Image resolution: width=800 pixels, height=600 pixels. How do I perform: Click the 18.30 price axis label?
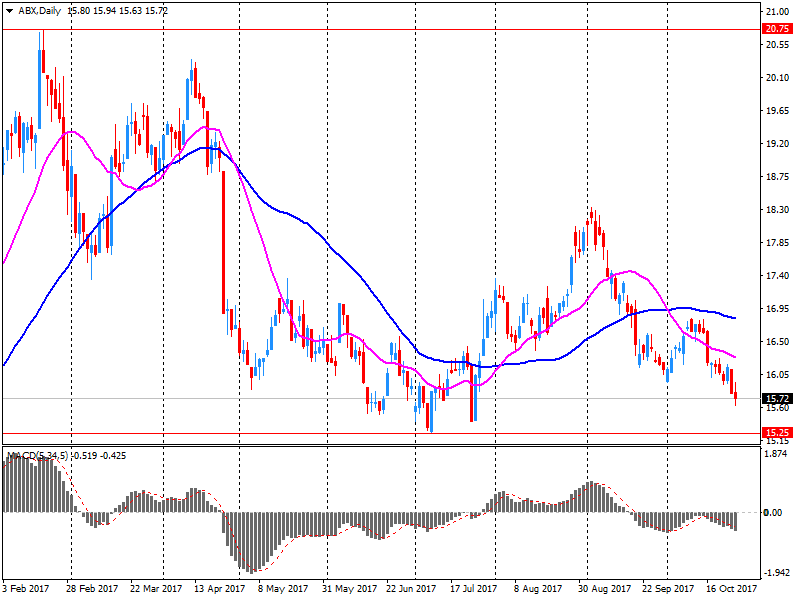(x=778, y=210)
